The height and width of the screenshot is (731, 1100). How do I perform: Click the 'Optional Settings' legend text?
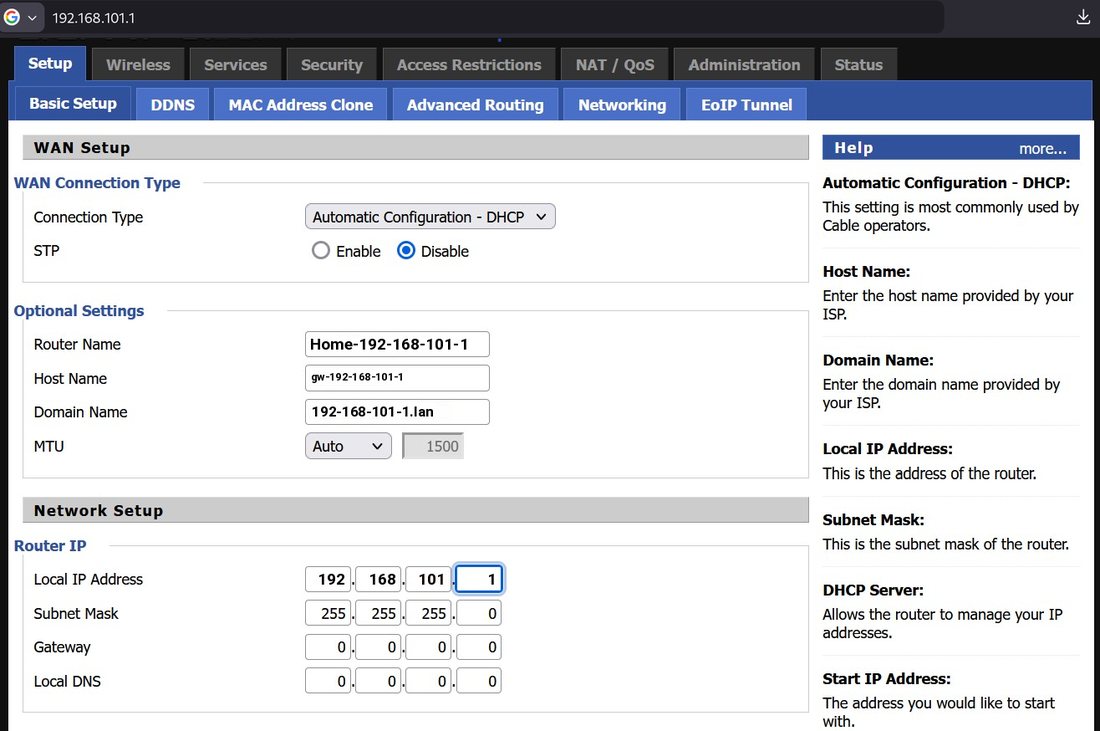click(x=79, y=311)
